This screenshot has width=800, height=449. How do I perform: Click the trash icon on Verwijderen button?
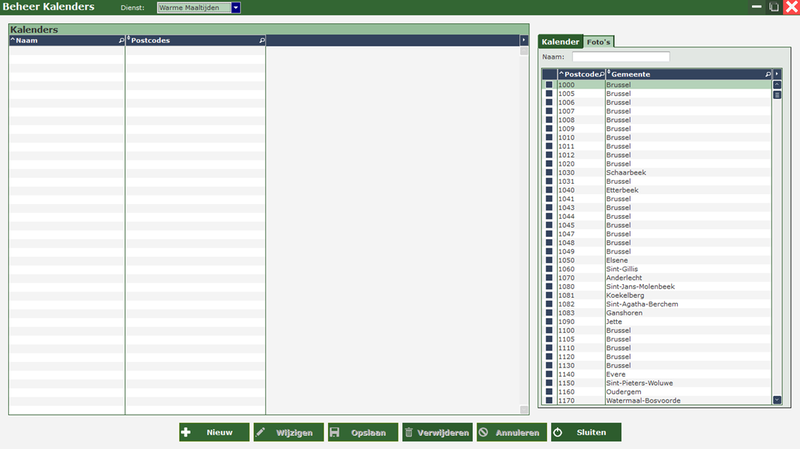click(x=410, y=432)
